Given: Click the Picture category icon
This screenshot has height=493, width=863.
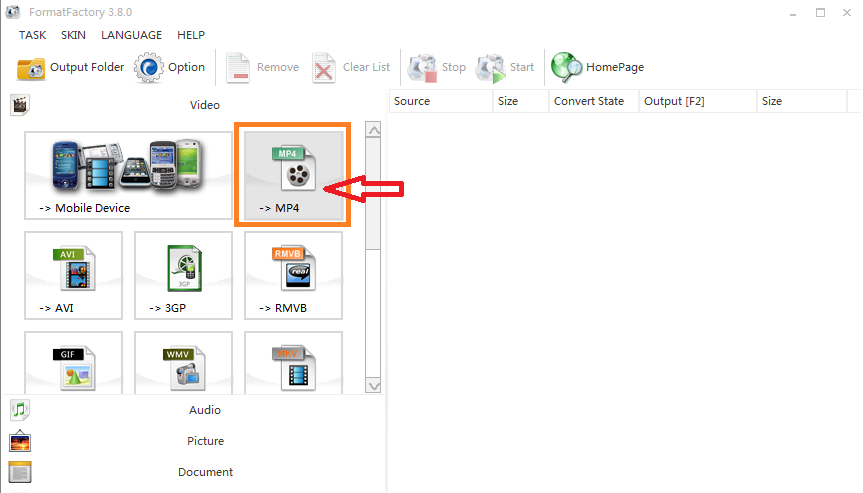Looking at the screenshot, I should (x=20, y=441).
